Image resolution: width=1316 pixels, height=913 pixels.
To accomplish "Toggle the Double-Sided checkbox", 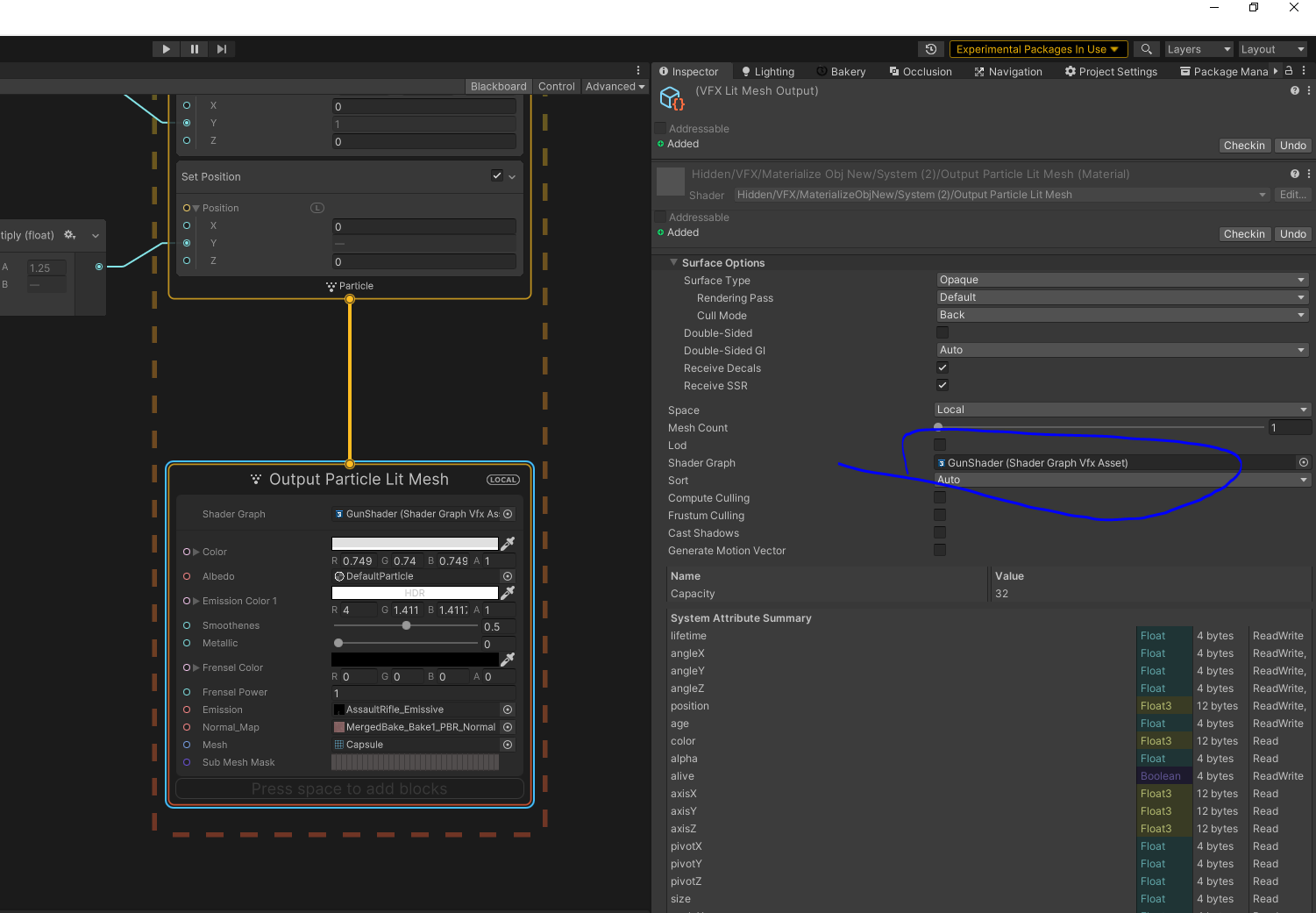I will coord(943,332).
